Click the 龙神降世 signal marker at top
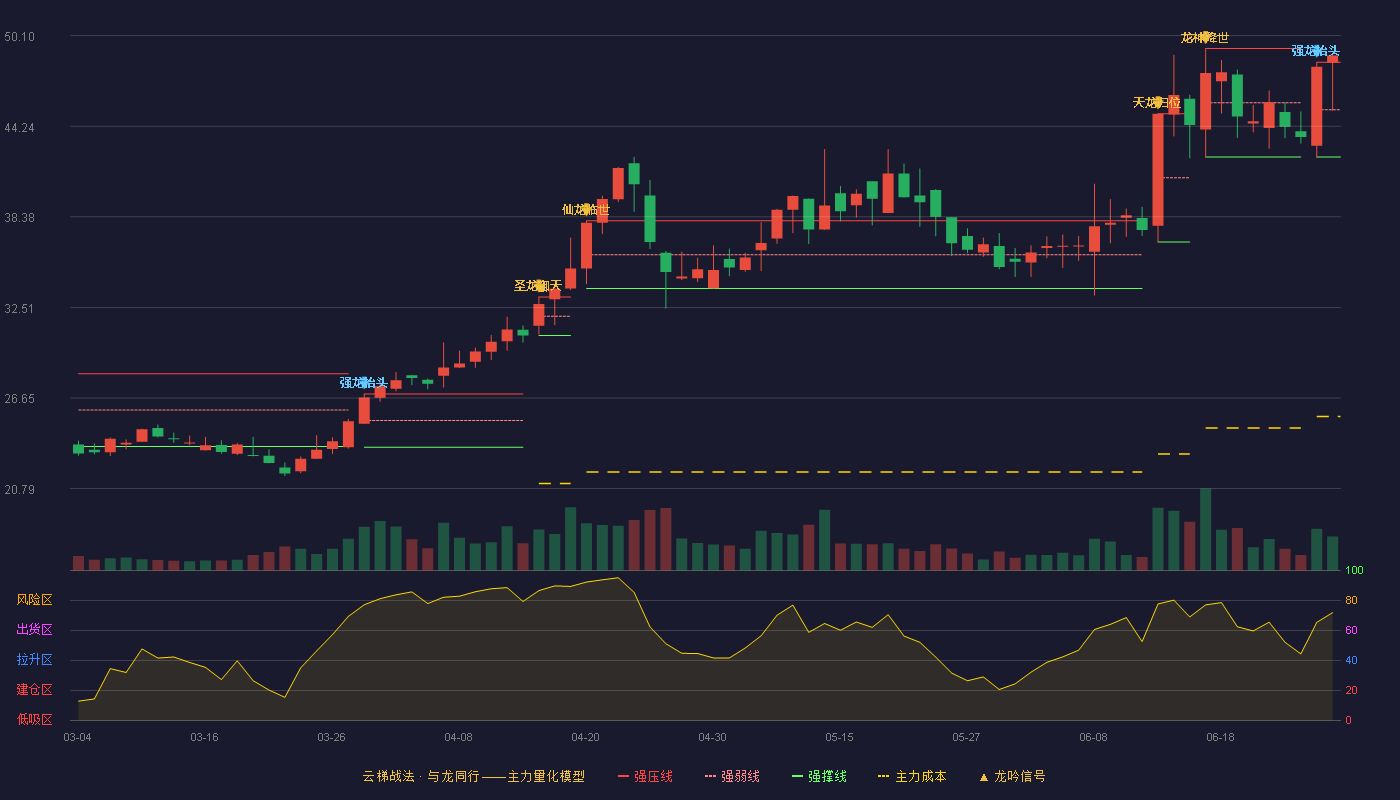The height and width of the screenshot is (800, 1400). [x=1205, y=38]
